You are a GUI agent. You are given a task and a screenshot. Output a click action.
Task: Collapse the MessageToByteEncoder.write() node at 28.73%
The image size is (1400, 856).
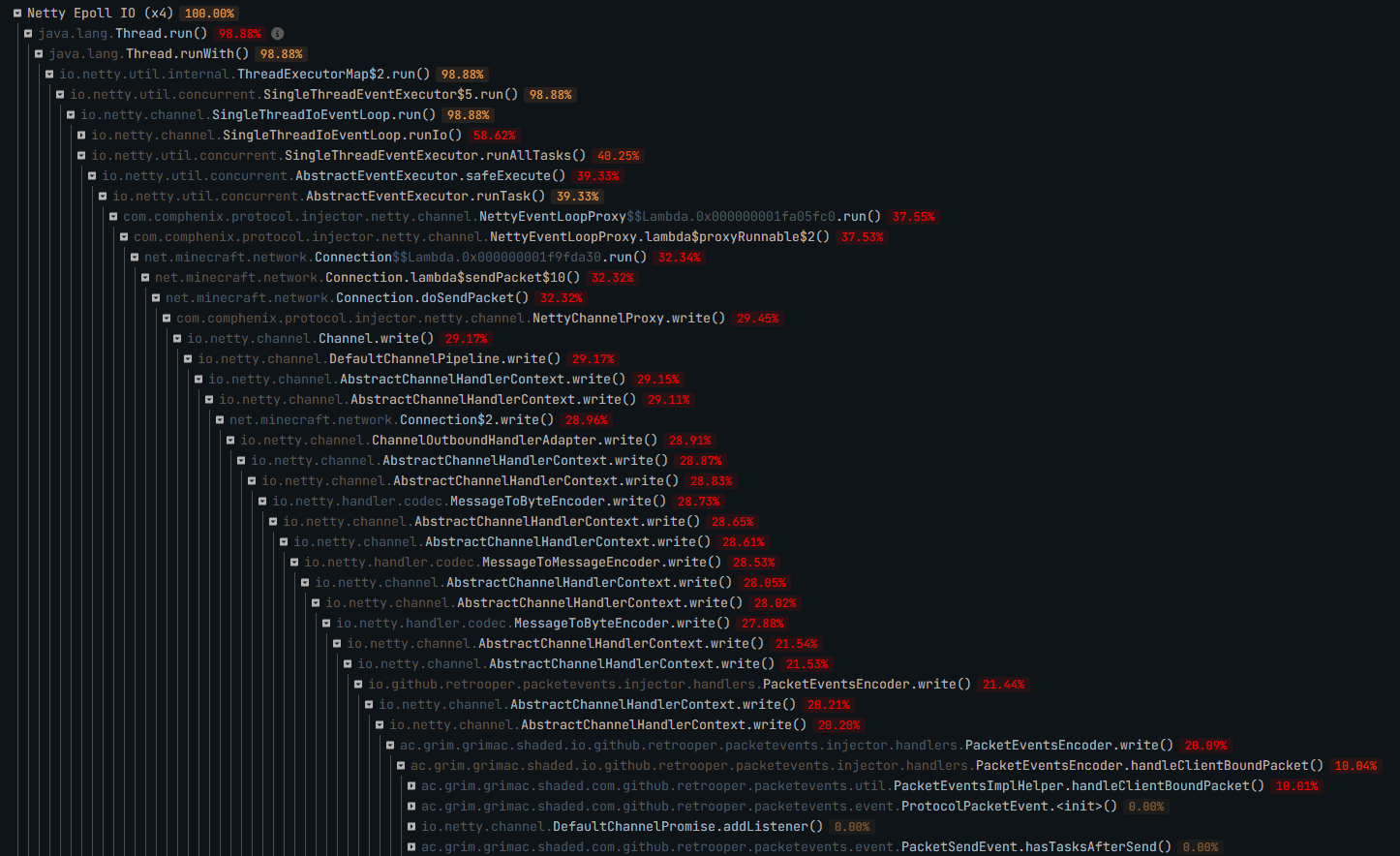262,502
